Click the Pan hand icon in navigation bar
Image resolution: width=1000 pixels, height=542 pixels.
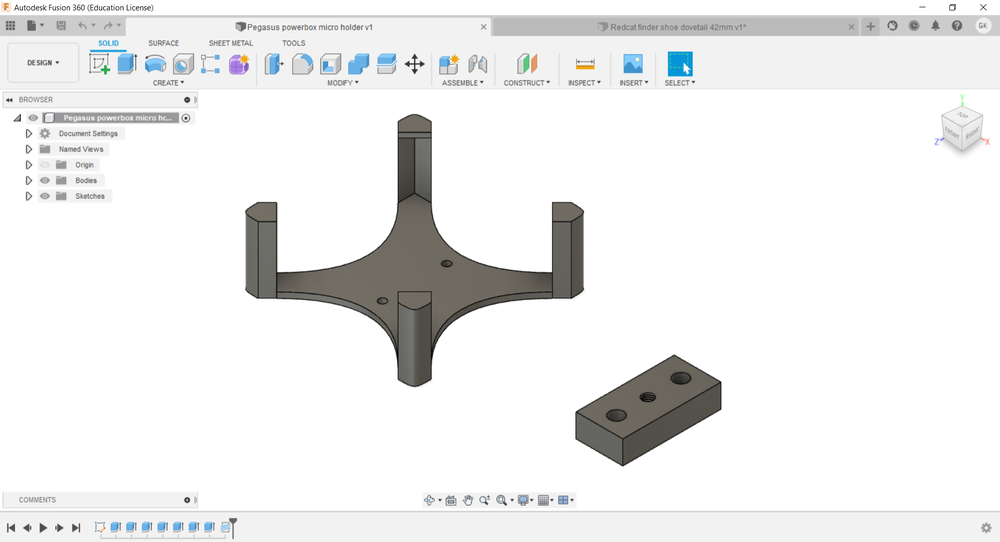click(x=468, y=500)
